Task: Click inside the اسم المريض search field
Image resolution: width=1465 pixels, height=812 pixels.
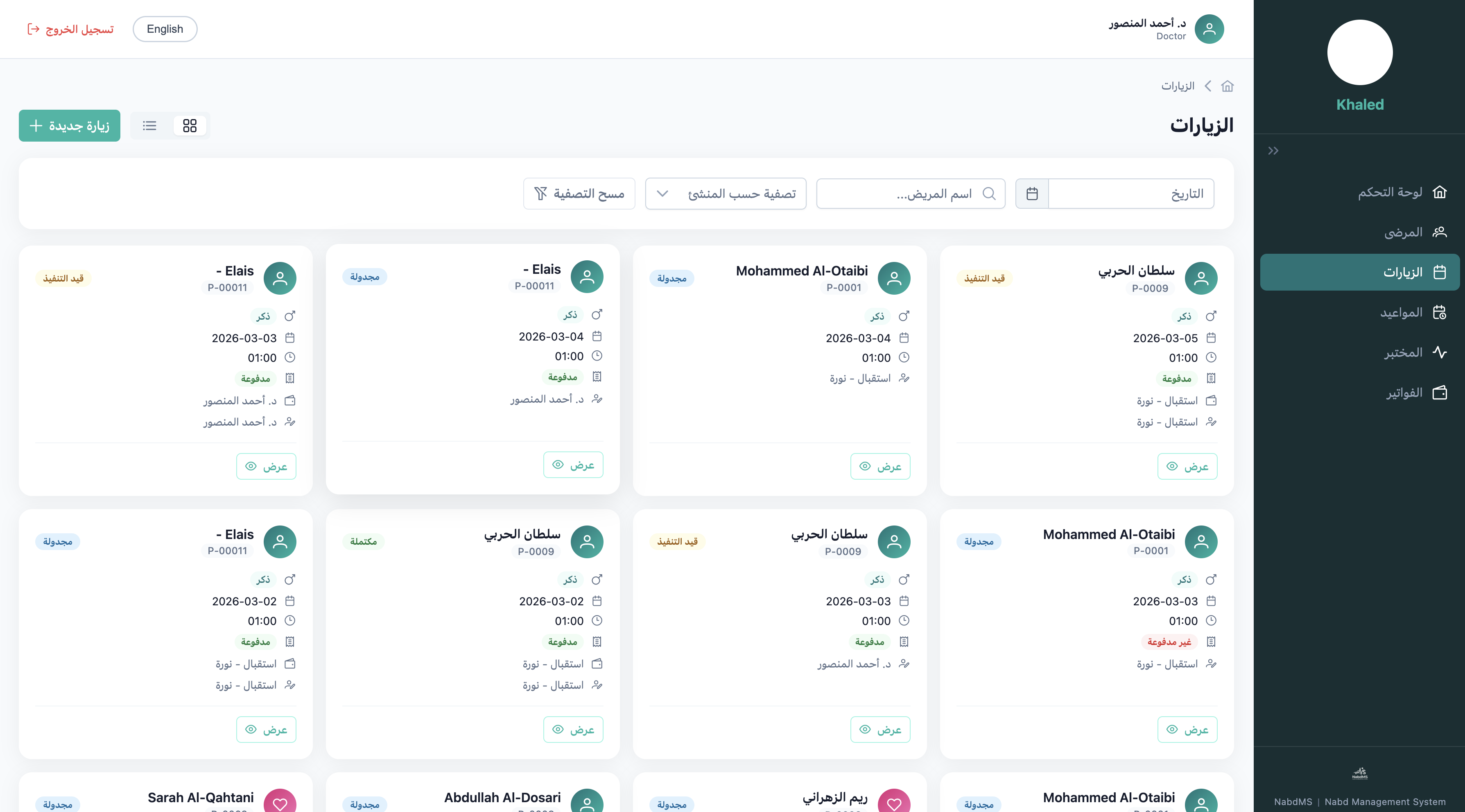Action: [910, 193]
